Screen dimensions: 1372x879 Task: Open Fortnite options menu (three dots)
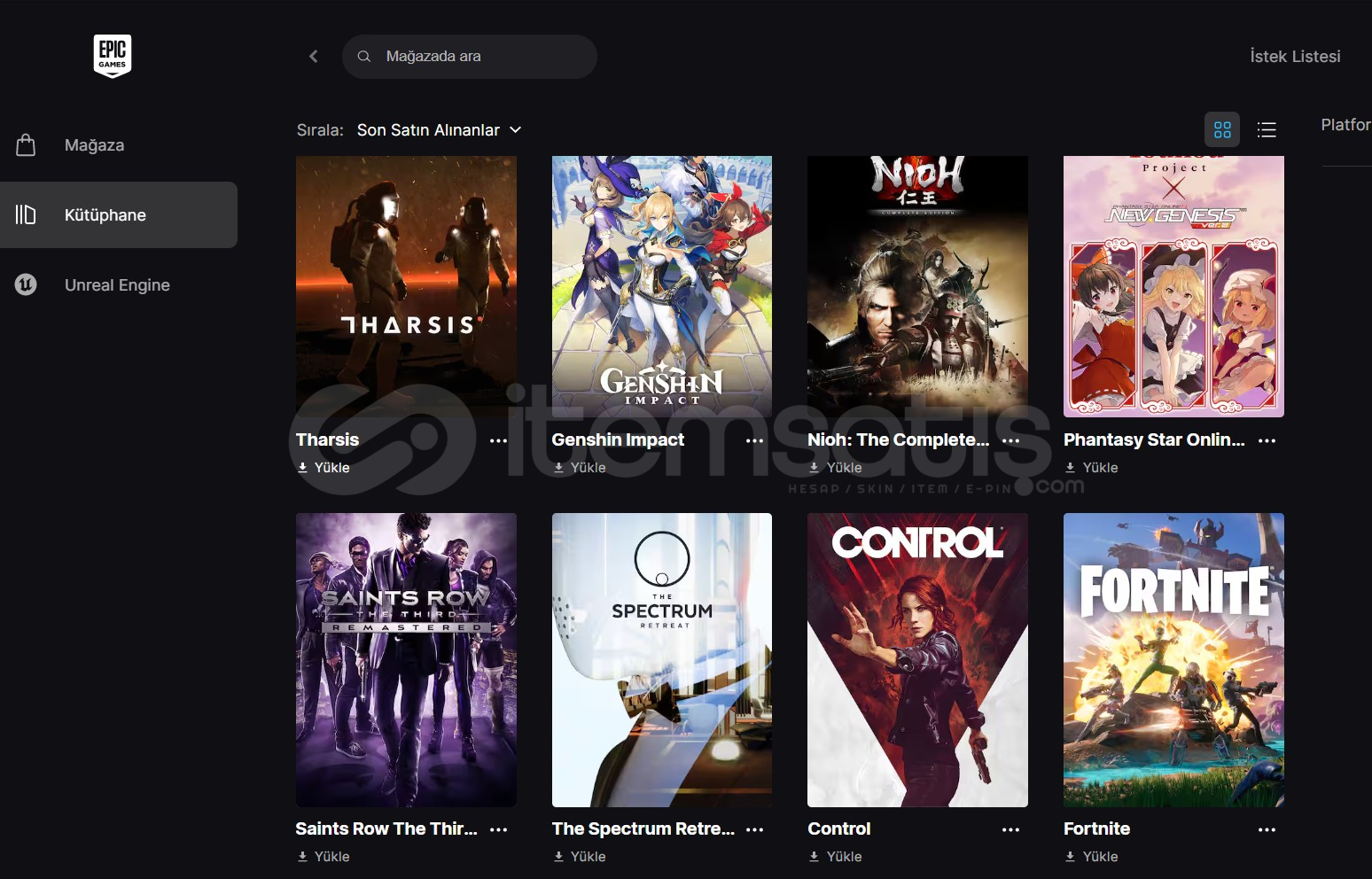coord(1267,829)
